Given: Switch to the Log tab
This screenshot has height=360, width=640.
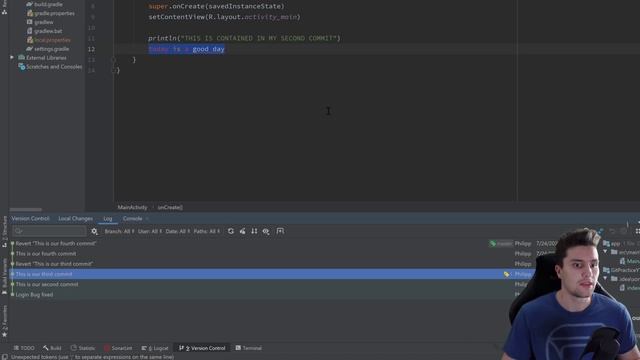Looking at the screenshot, I should point(108,219).
